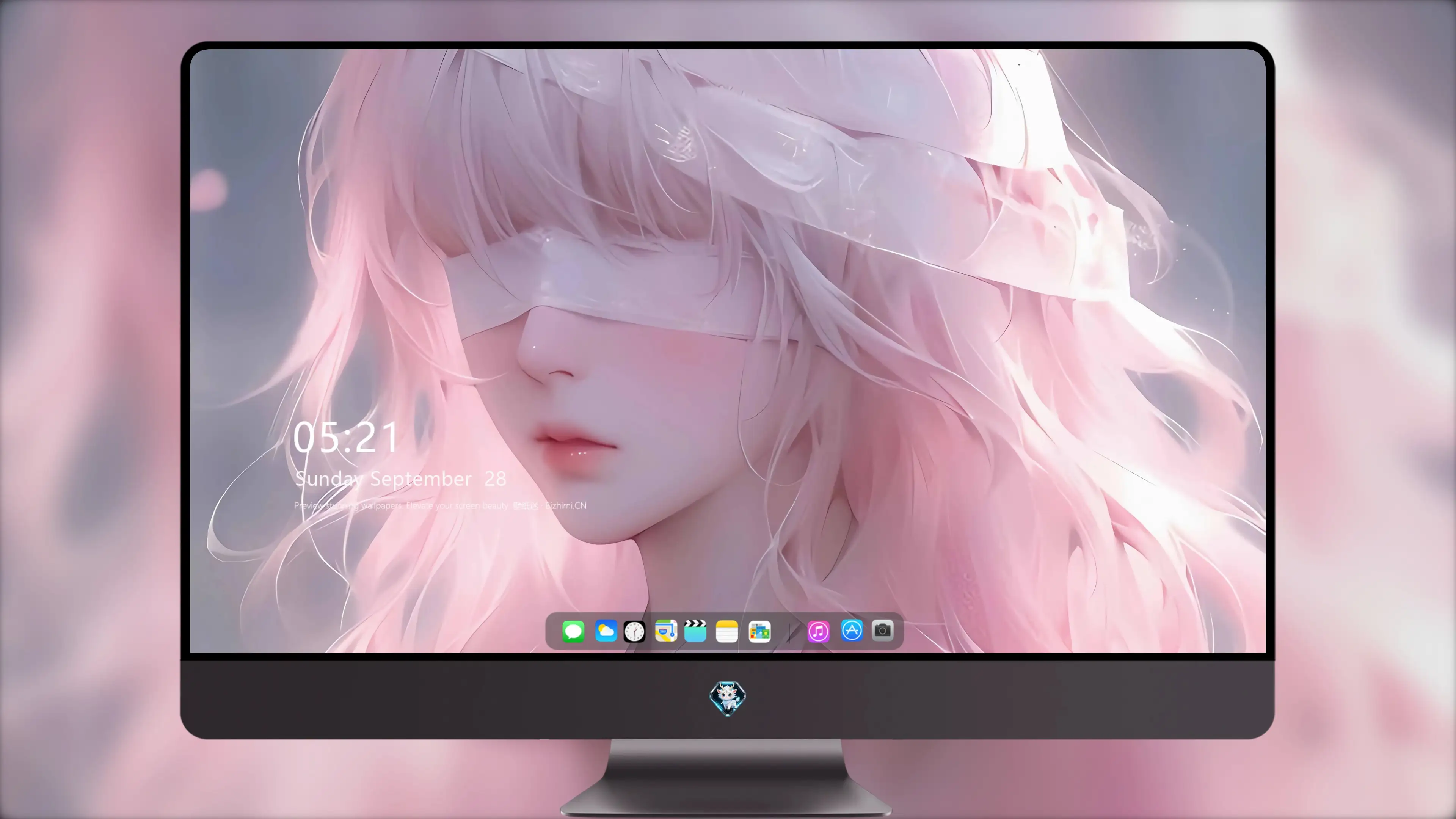Open the blue App Store icon
The image size is (1456, 819).
pyautogui.click(x=852, y=630)
